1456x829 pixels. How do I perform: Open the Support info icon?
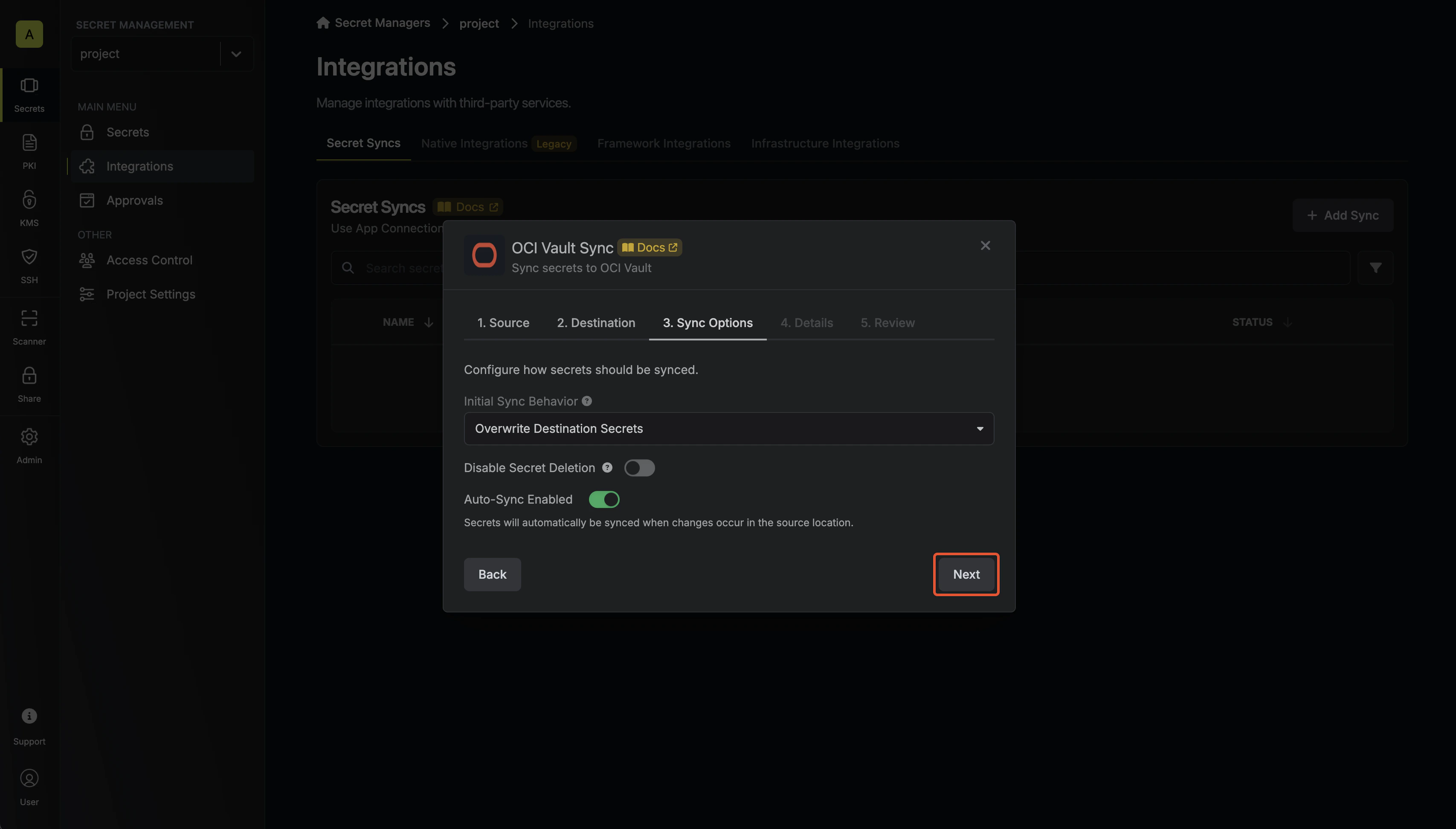[x=29, y=716]
